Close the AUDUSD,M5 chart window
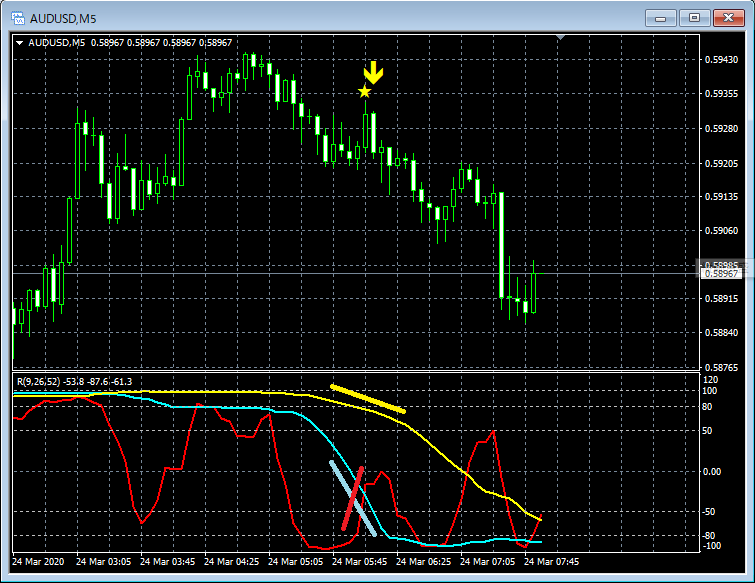 pos(729,18)
